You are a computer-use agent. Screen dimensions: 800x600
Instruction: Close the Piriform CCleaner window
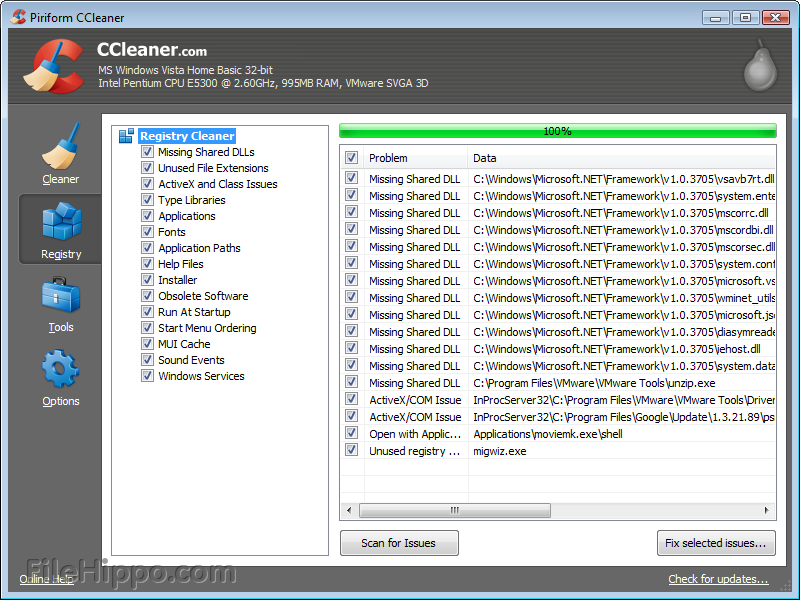(776, 18)
